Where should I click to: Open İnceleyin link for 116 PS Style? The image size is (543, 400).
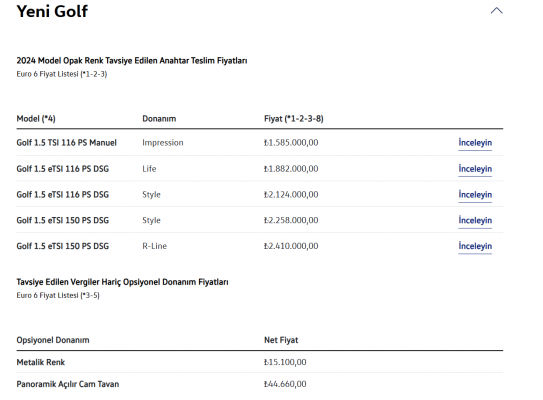click(x=475, y=195)
